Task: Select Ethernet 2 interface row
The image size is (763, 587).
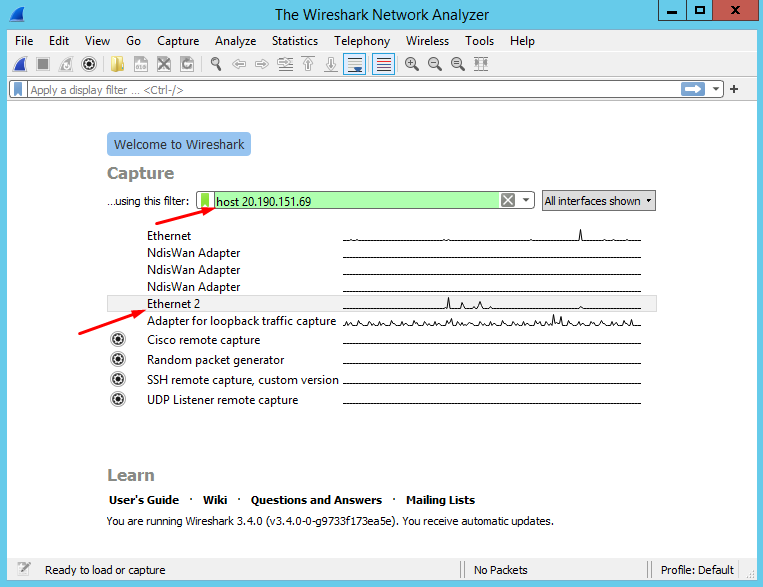Action: click(x=382, y=304)
